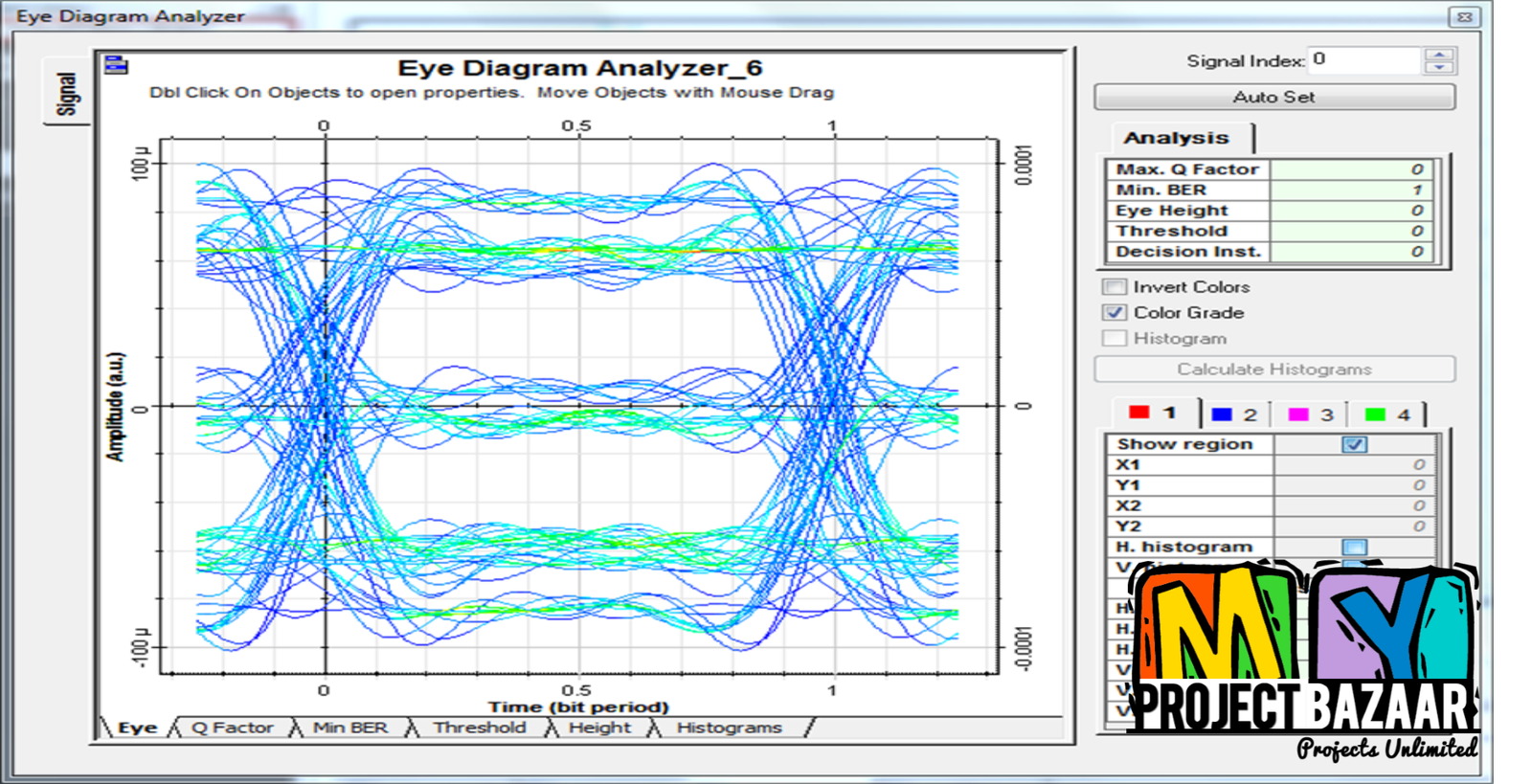Select the magenta region 3 tab
The image size is (1532, 784).
click(x=1311, y=414)
